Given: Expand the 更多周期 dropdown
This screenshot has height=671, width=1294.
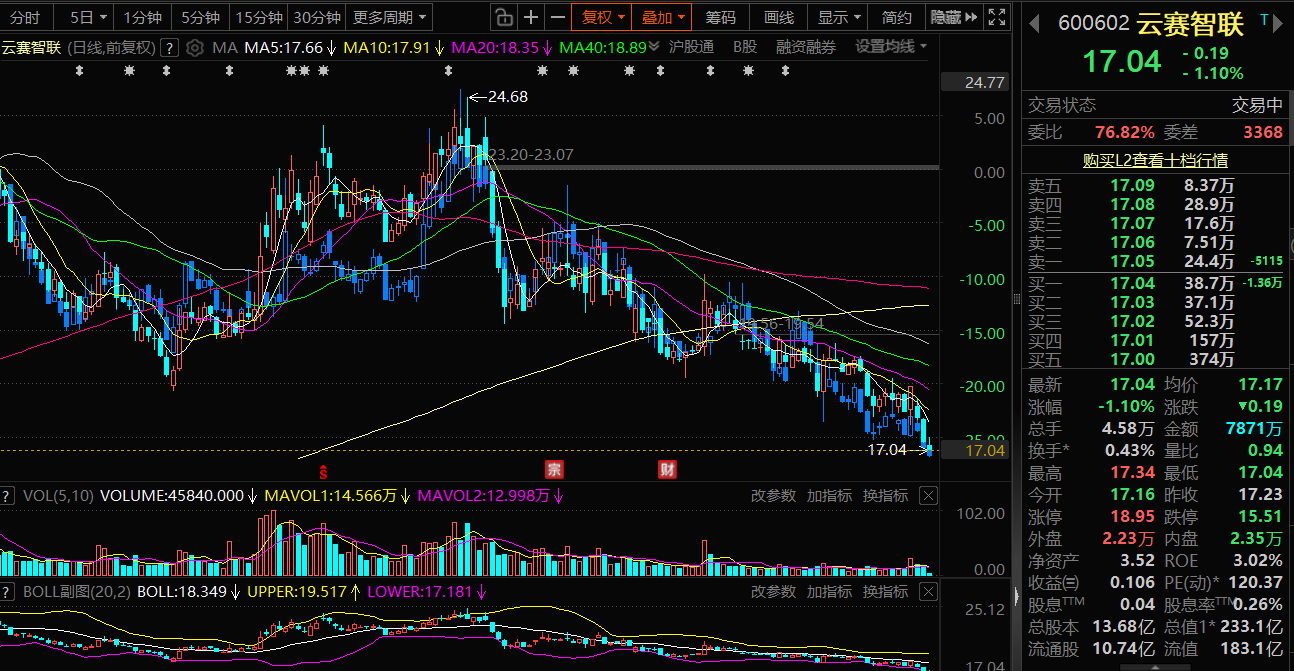Looking at the screenshot, I should point(390,17).
